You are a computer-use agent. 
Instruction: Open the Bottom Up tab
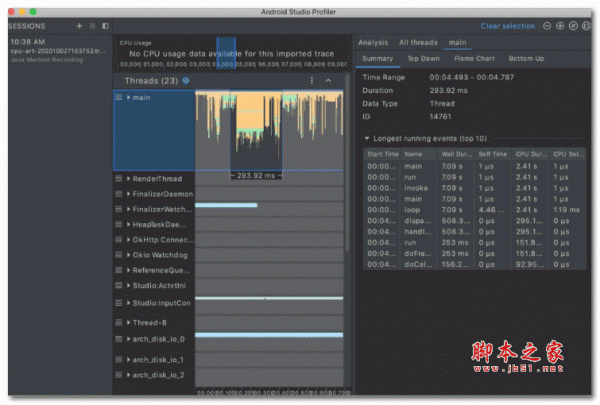(x=526, y=59)
